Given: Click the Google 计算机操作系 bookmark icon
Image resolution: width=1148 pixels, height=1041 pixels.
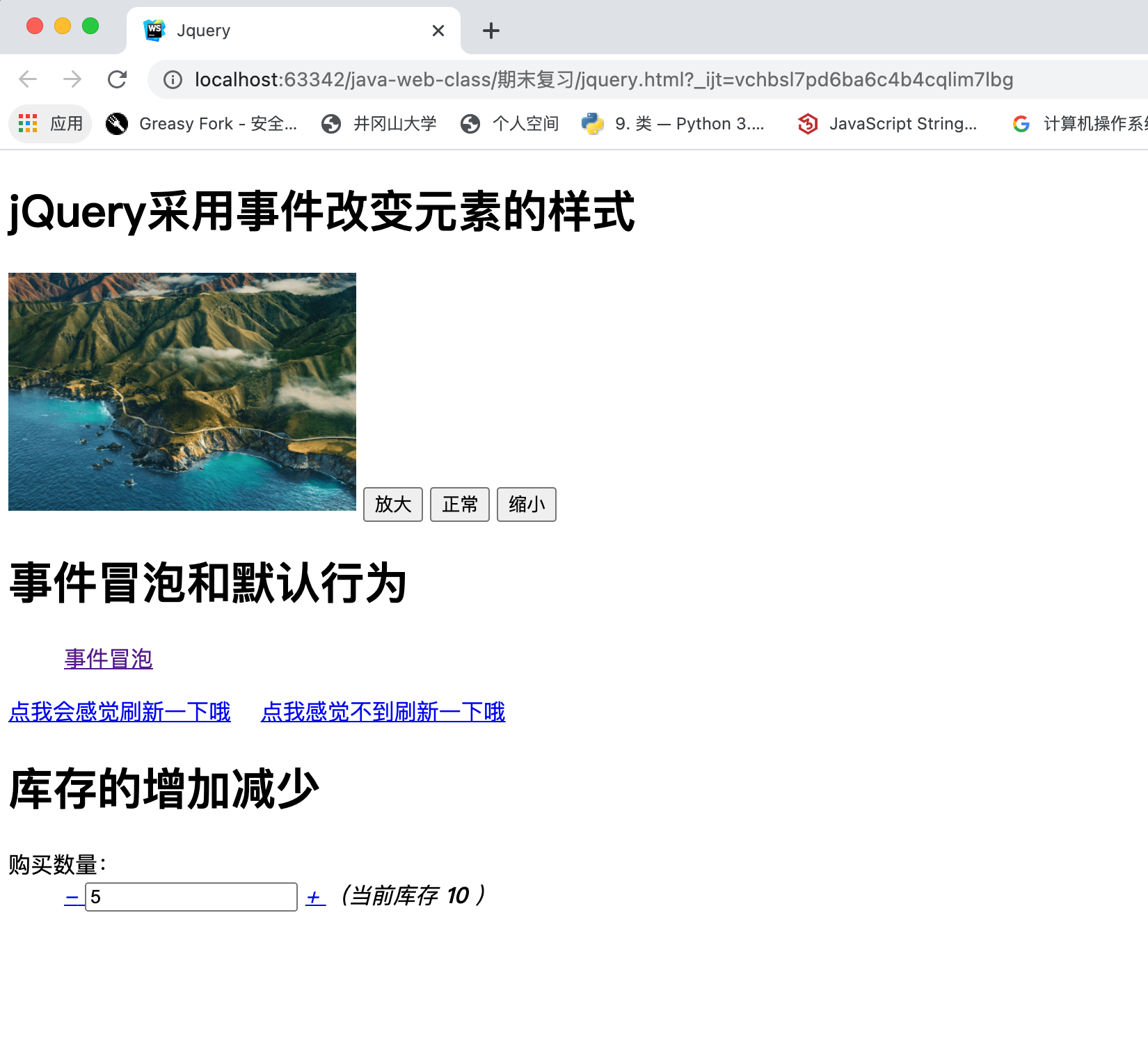Looking at the screenshot, I should pyautogui.click(x=1021, y=123).
